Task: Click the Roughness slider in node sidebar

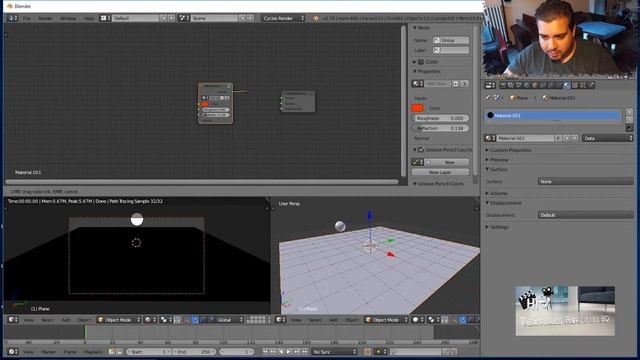Action: (x=440, y=118)
